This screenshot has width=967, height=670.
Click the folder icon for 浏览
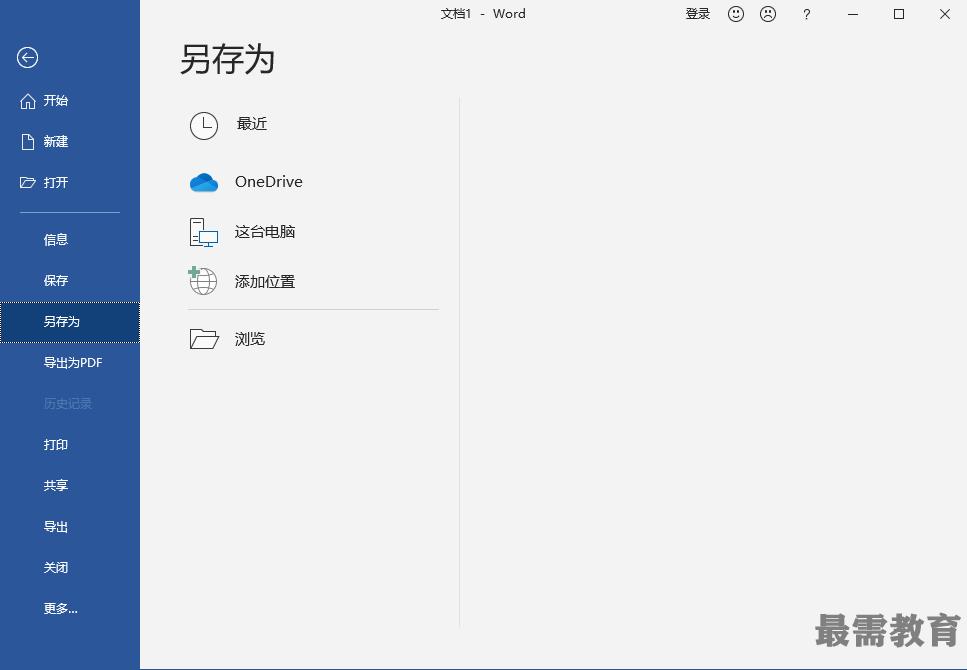(x=204, y=339)
